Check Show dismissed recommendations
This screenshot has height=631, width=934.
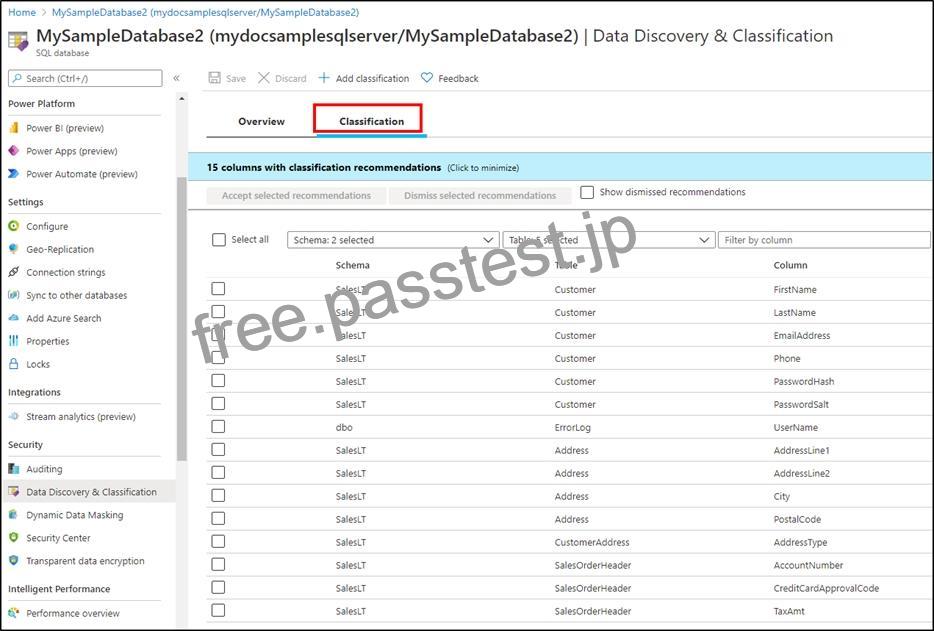(x=587, y=192)
